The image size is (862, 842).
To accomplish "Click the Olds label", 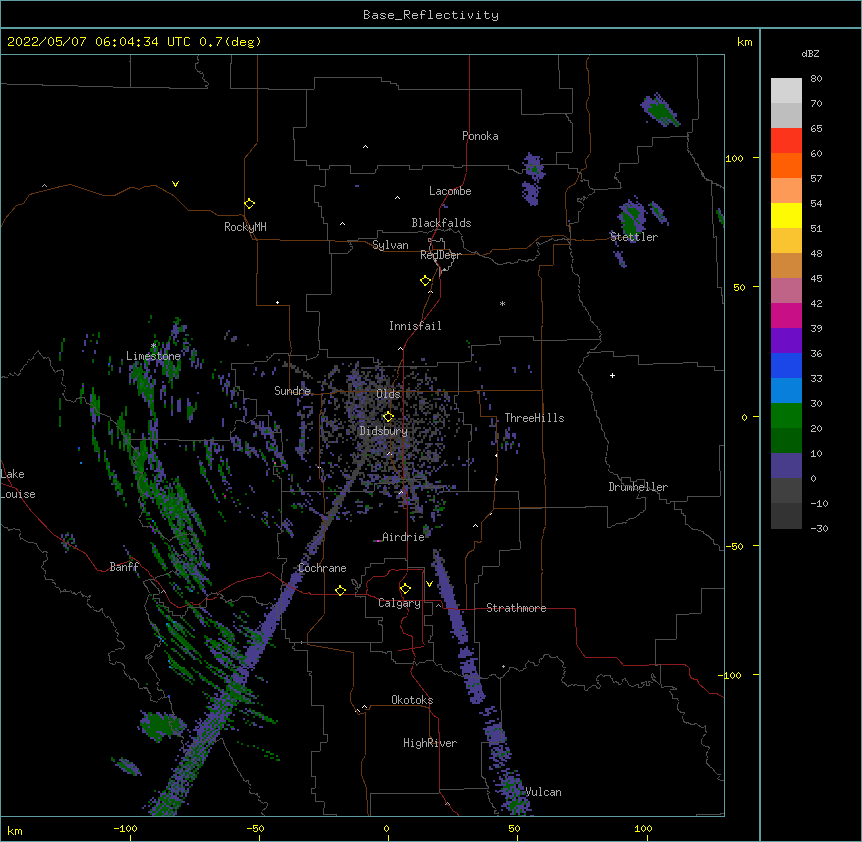I will [388, 394].
